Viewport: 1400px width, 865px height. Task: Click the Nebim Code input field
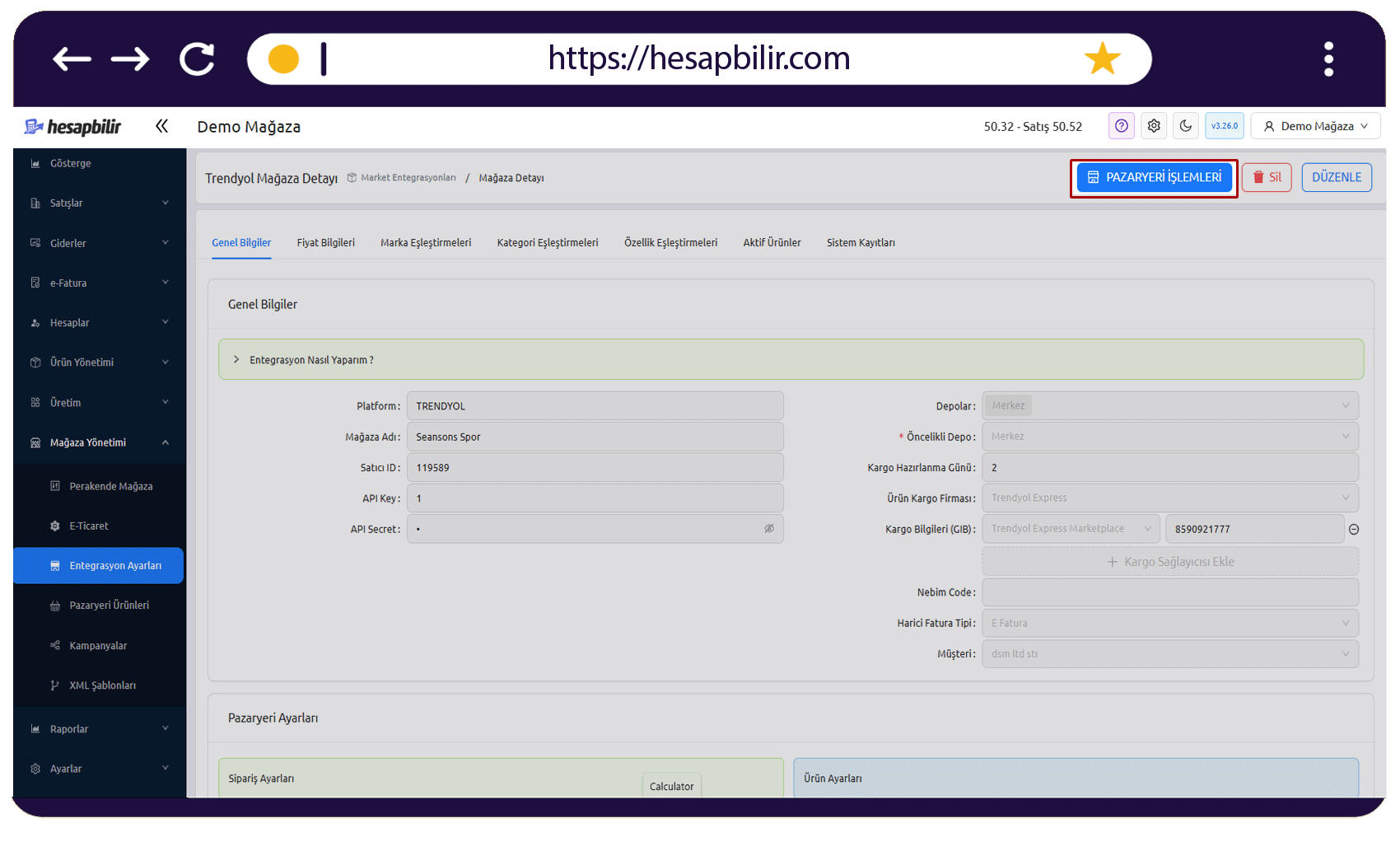point(1170,592)
